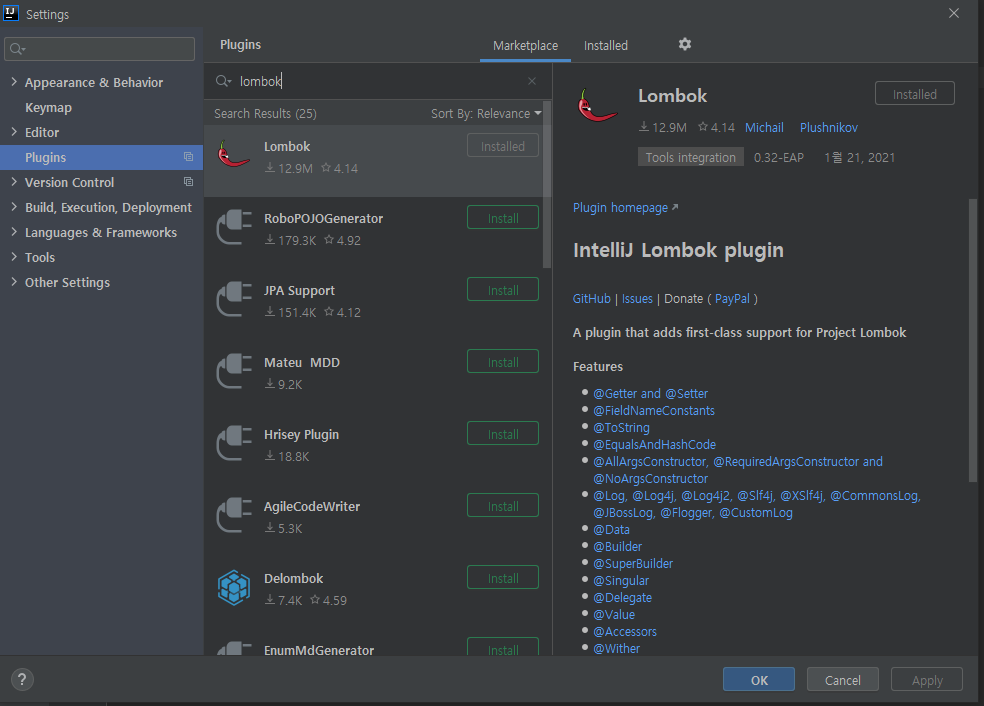984x706 pixels.
Task: Click the copy icon beside Version Control
Action: pyautogui.click(x=188, y=182)
